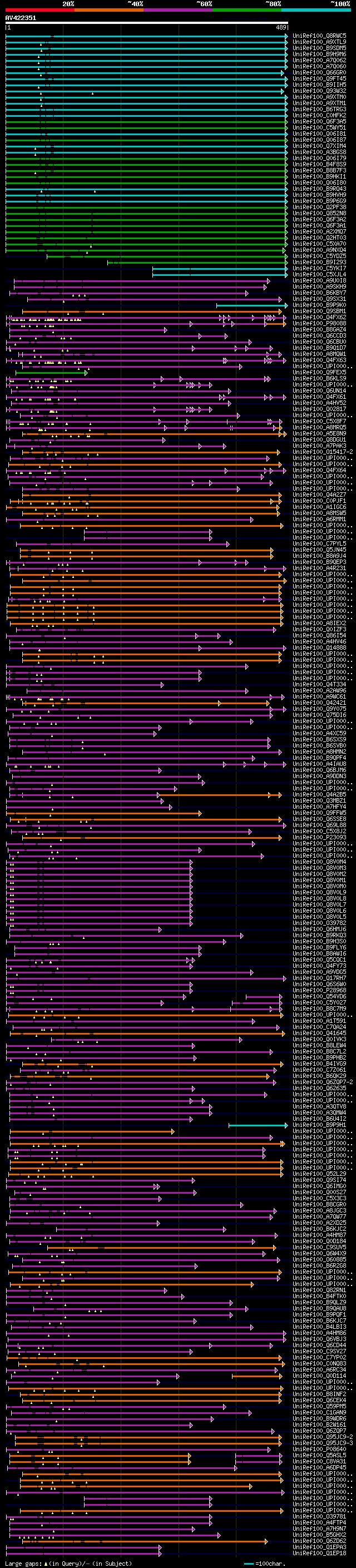Screen dimensions: 356x1568
Task: Click the cyan ~100% identity legend bar
Action: click(316, 10)
